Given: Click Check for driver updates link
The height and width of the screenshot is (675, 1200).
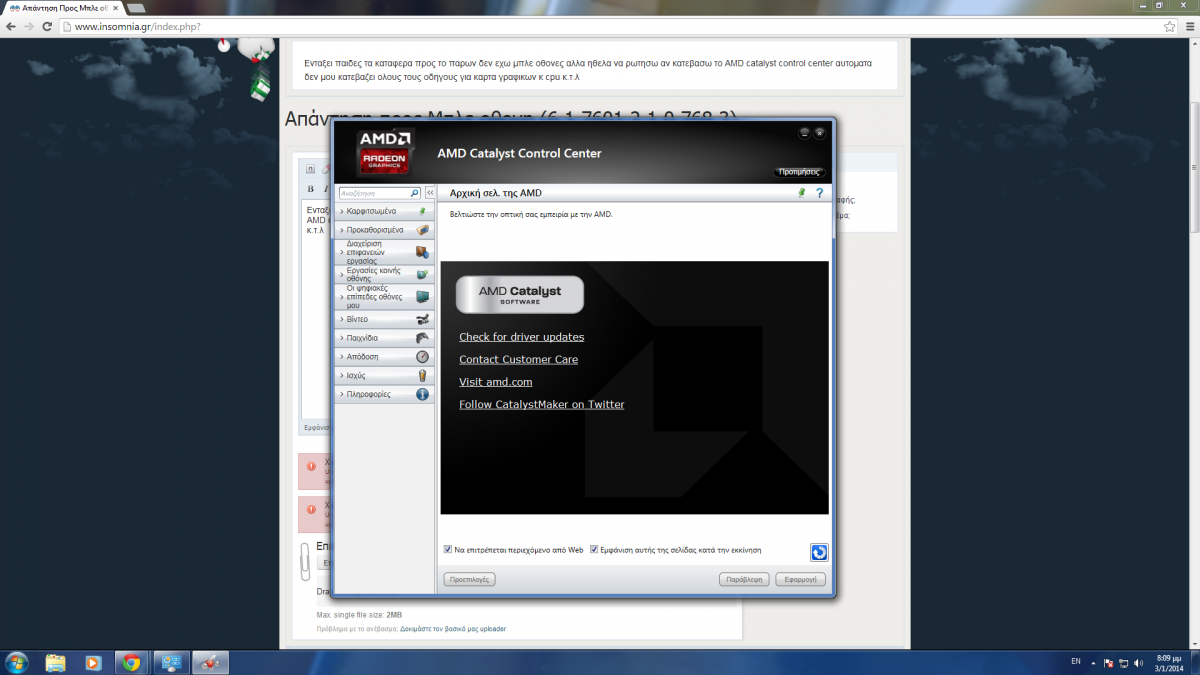Looking at the screenshot, I should pyautogui.click(x=521, y=337).
